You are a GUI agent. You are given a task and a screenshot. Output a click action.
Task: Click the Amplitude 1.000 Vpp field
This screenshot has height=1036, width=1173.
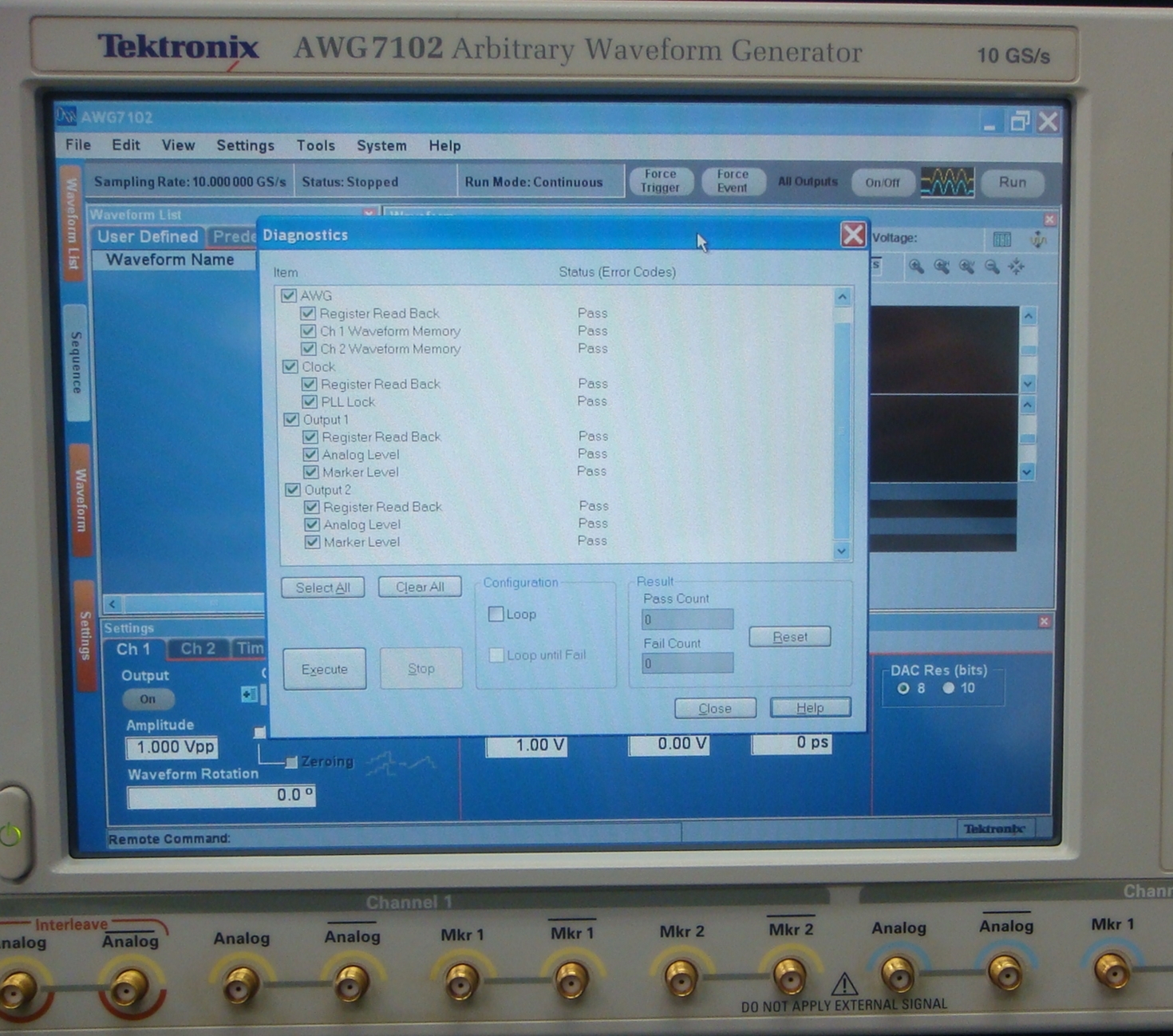[172, 747]
